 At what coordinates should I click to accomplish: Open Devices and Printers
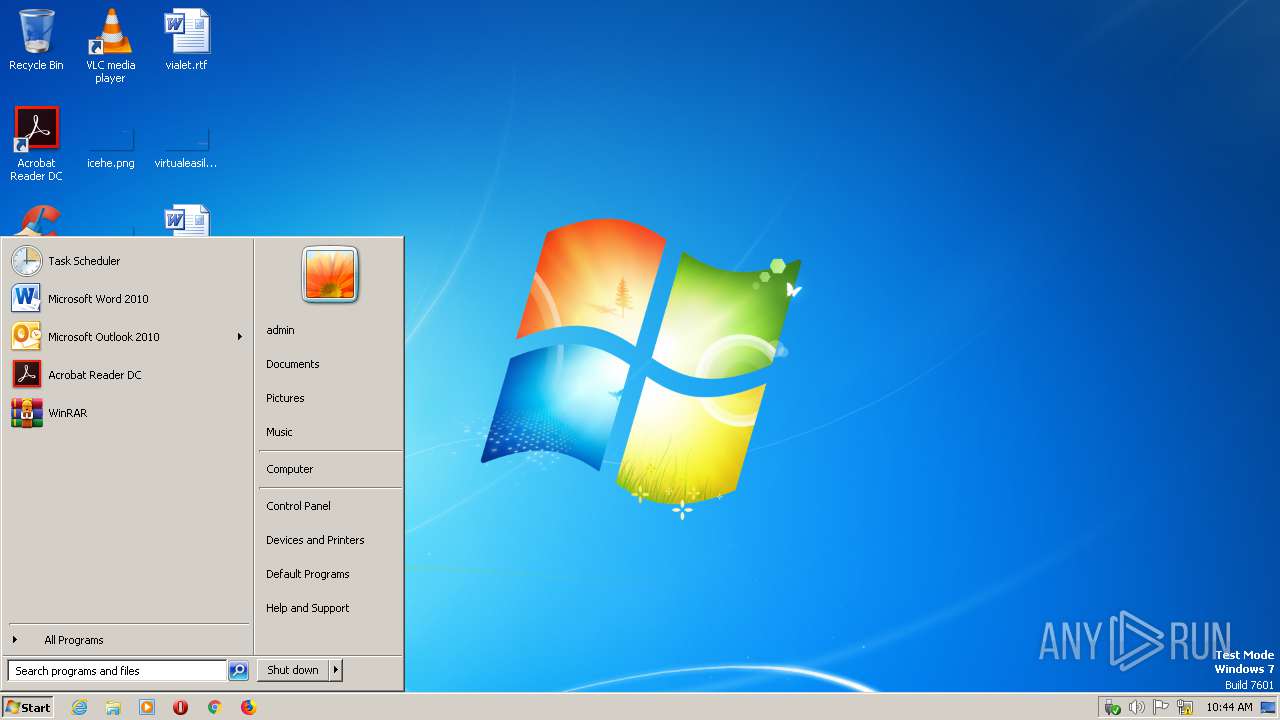click(315, 540)
